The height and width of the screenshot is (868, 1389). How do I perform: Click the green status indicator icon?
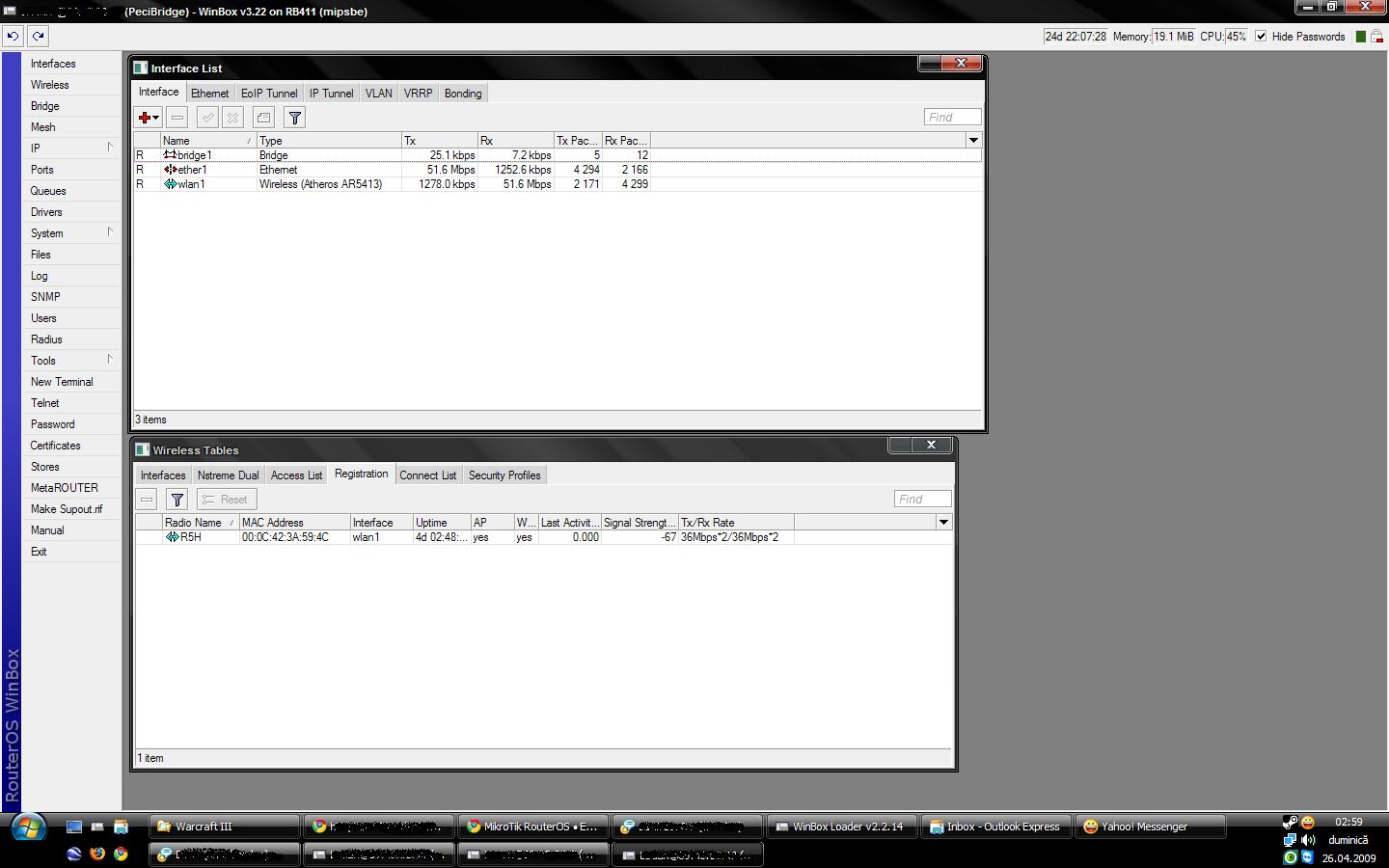point(1361,37)
